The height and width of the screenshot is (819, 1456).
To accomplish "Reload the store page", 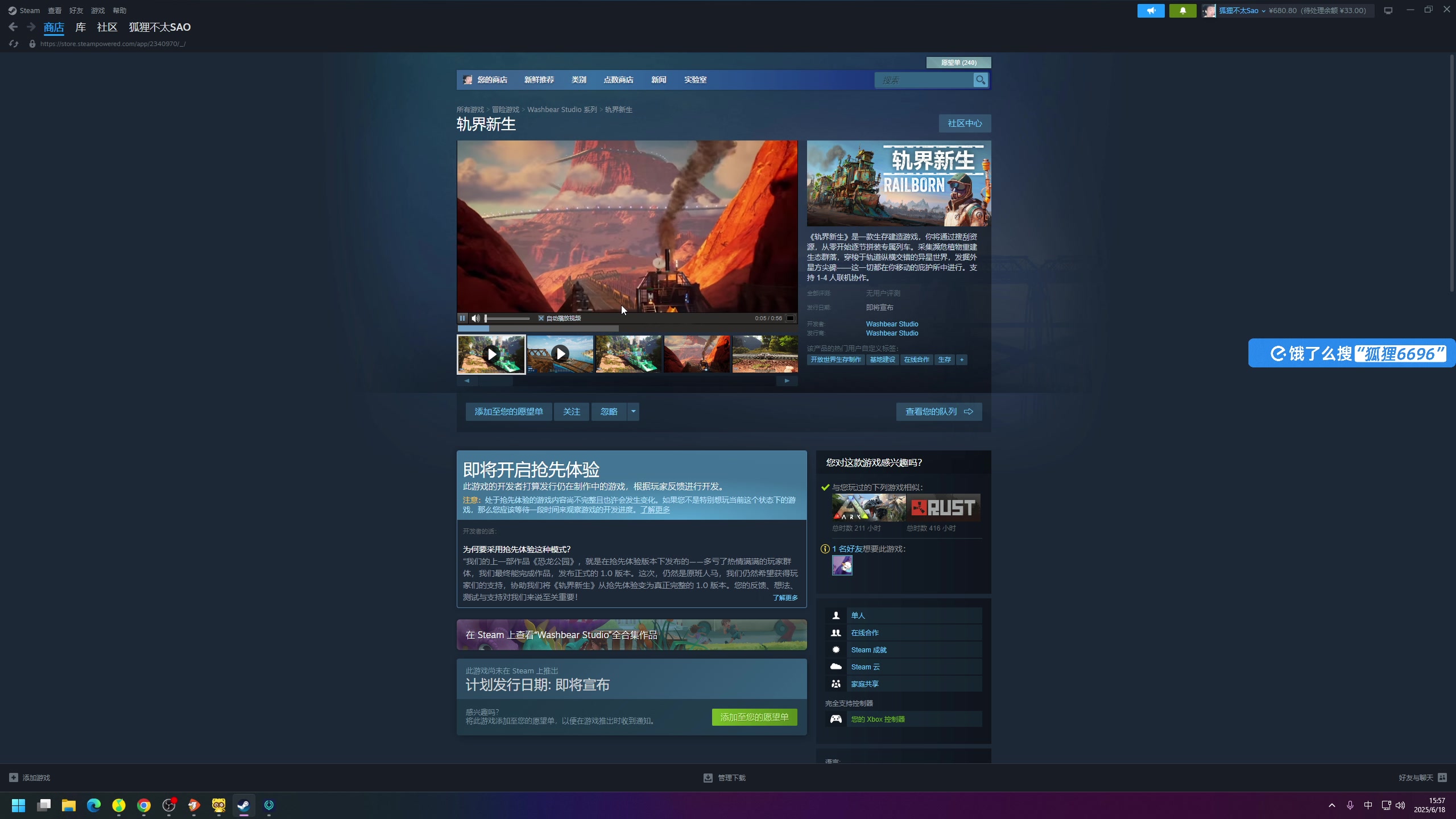I will click(14, 44).
